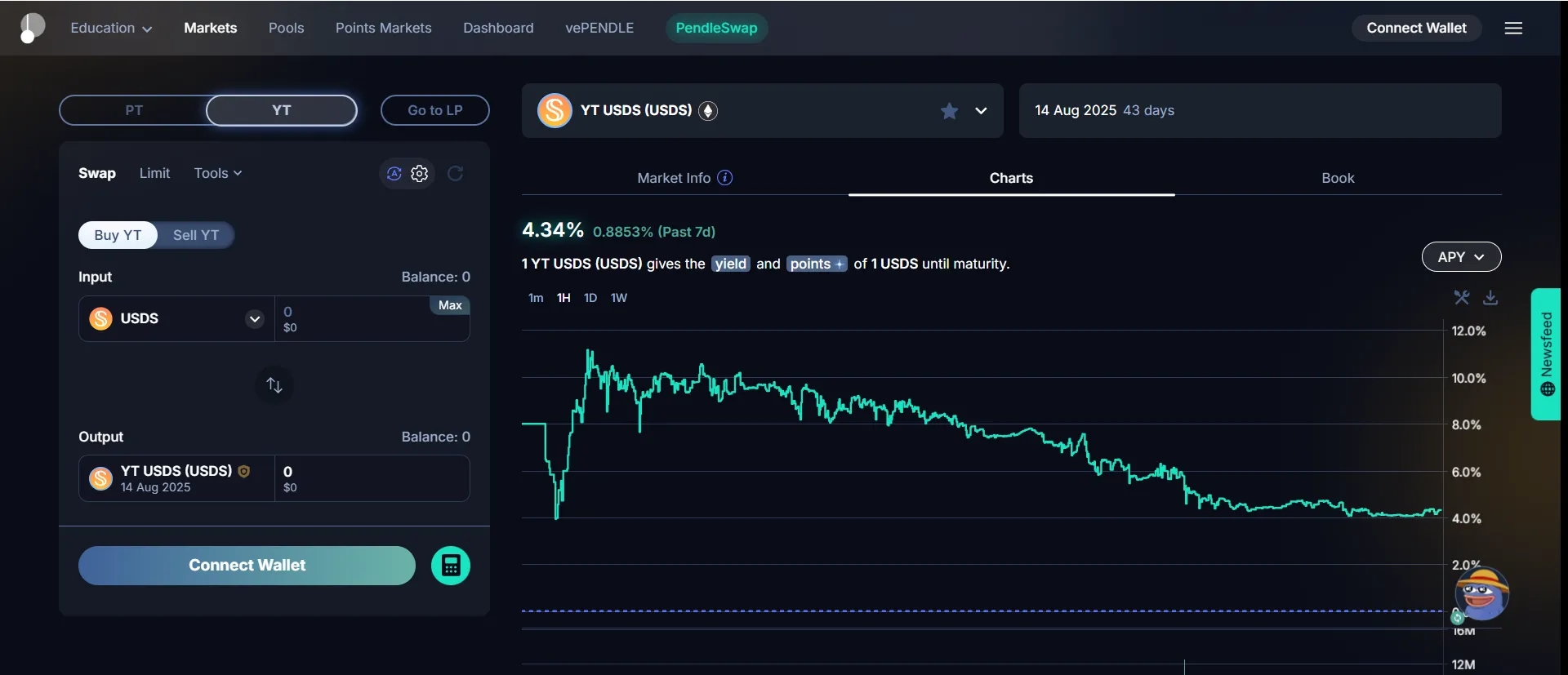The height and width of the screenshot is (675, 1568).
Task: Click the 43 days remaining text
Action: point(1148,110)
